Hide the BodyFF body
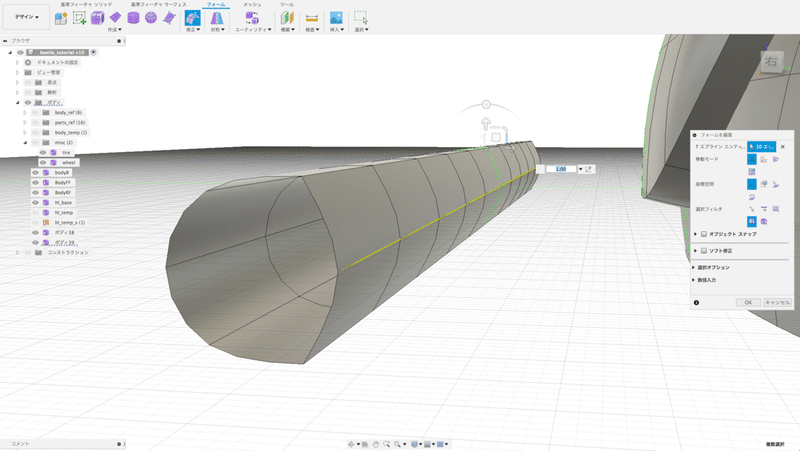Image resolution: width=800 pixels, height=451 pixels. tap(35, 183)
